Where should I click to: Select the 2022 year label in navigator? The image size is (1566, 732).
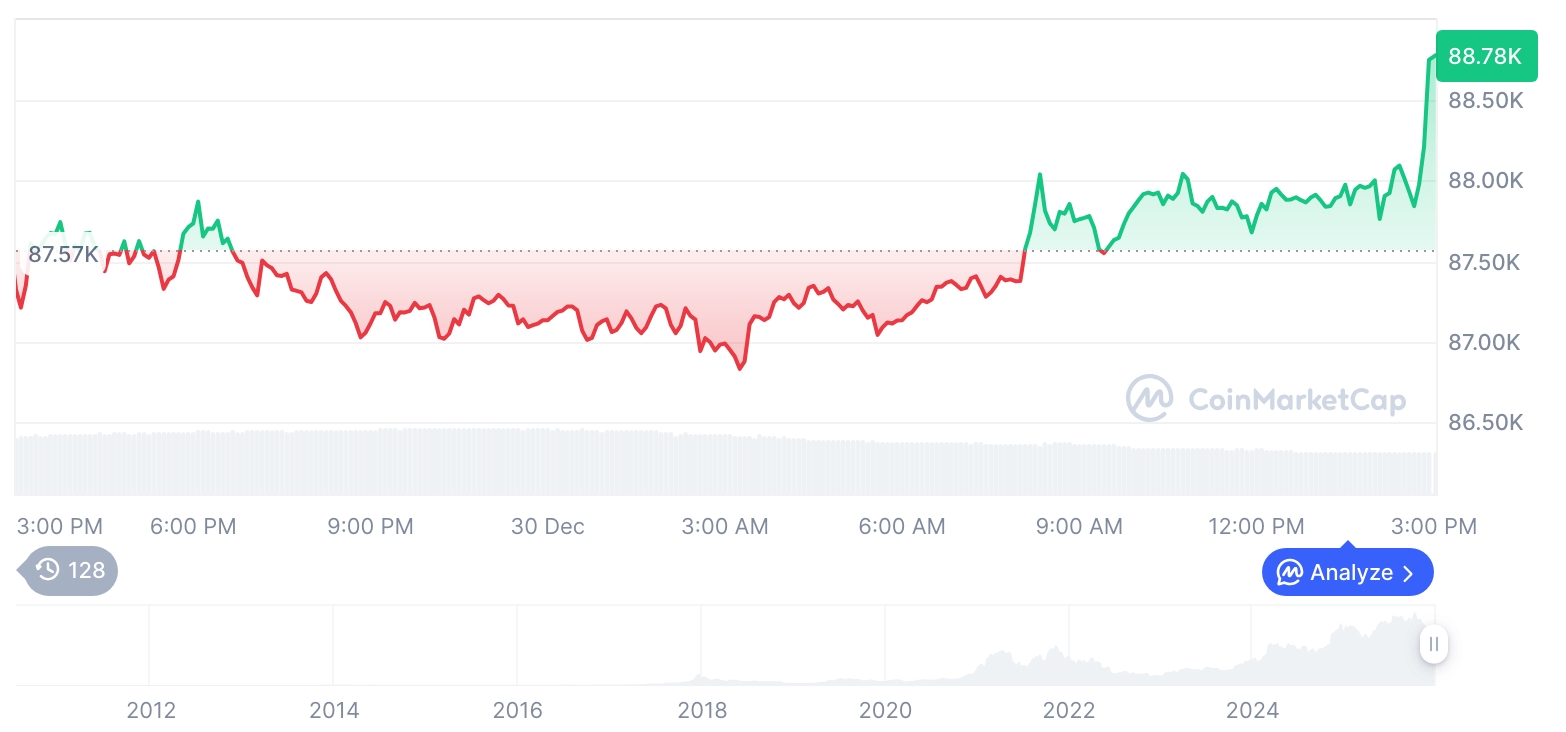1069,710
